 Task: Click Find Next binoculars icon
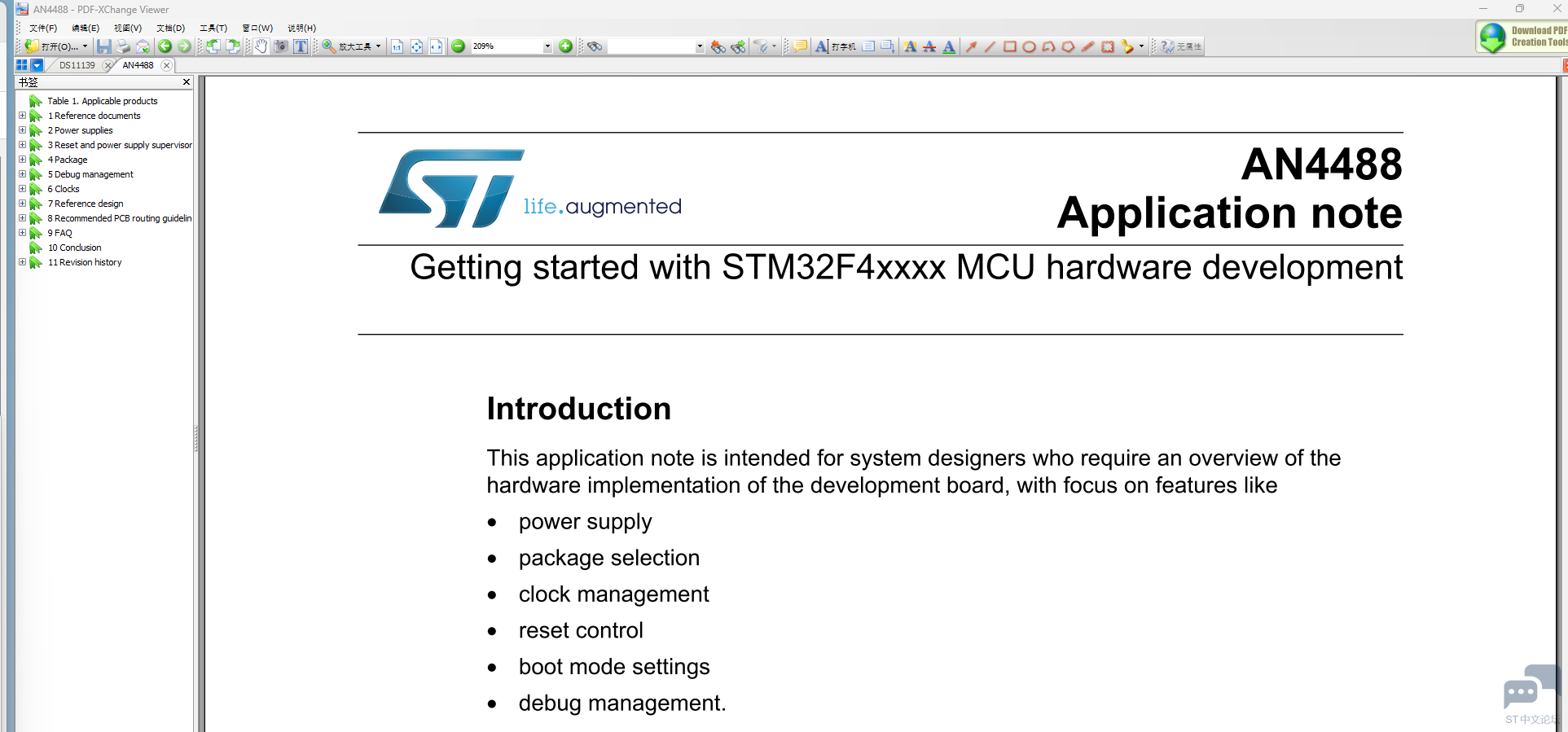click(738, 46)
